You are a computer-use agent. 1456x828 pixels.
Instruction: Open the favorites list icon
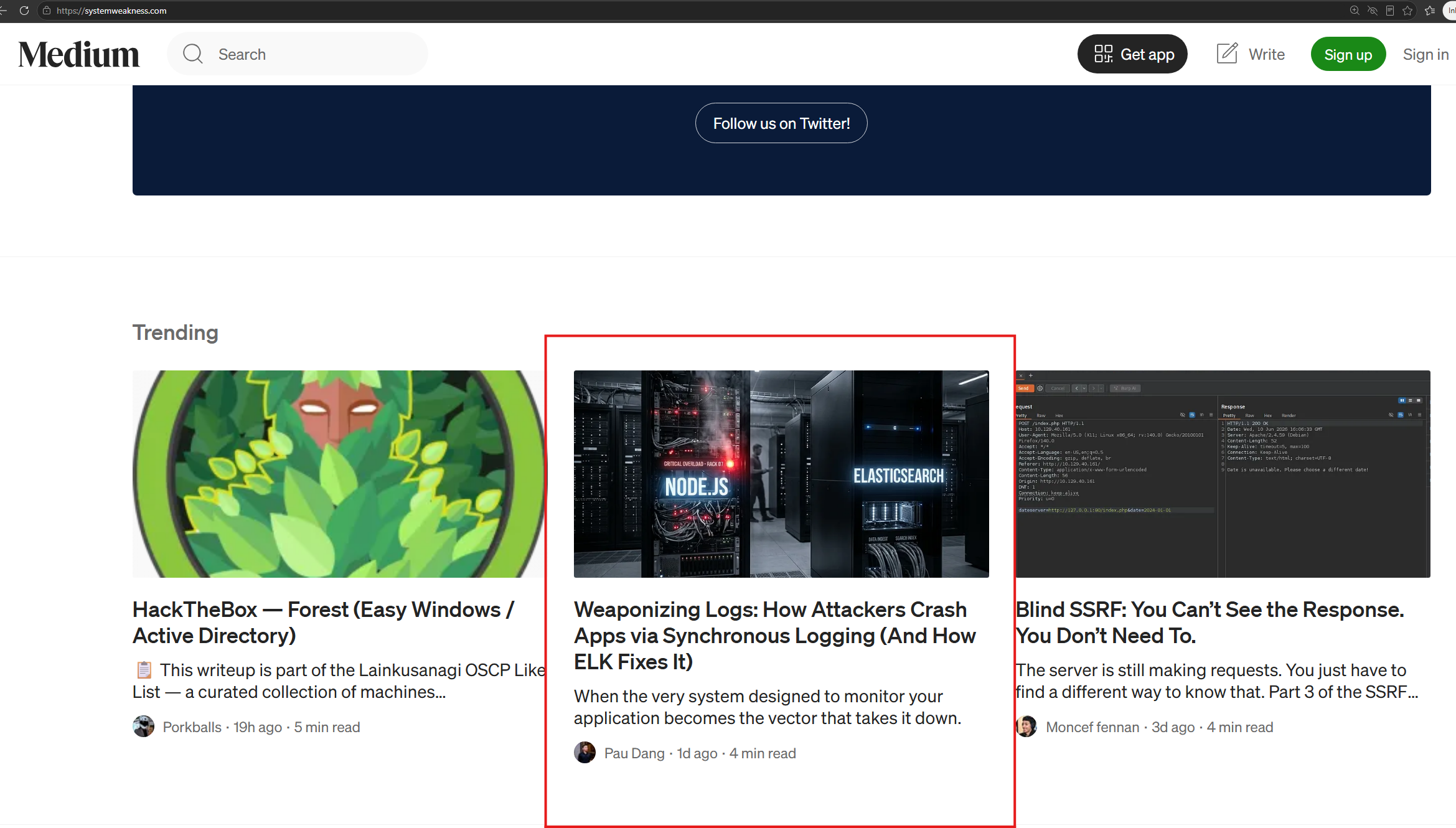click(1430, 11)
